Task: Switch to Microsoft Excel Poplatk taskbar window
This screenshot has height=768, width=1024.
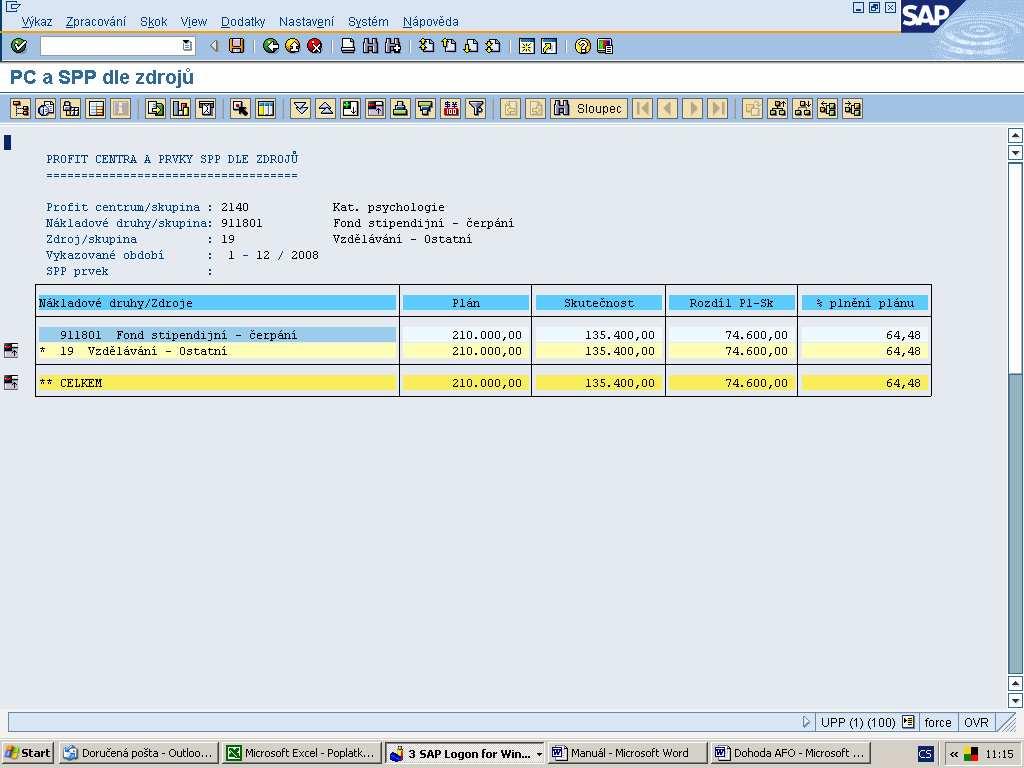Action: (301, 753)
